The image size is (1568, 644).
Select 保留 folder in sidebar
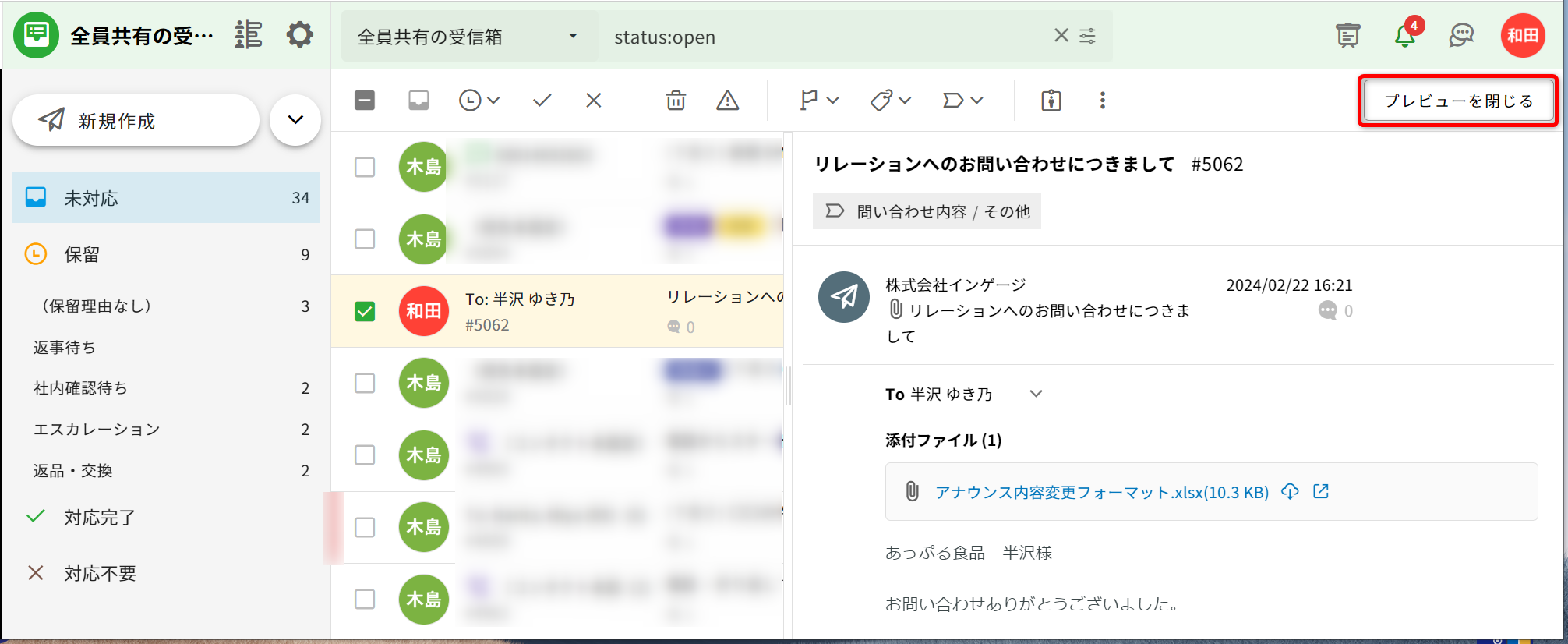(82, 255)
